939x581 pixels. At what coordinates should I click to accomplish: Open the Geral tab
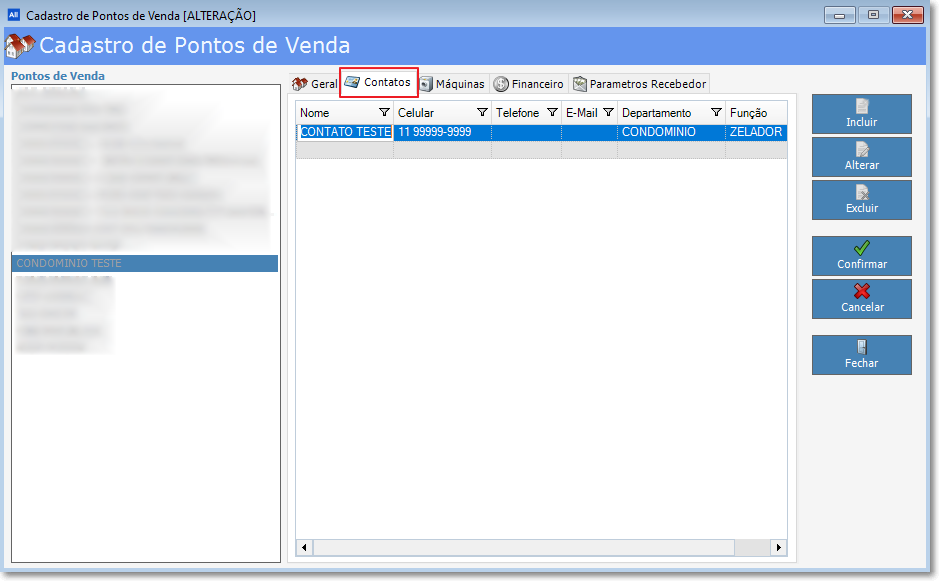click(x=314, y=84)
